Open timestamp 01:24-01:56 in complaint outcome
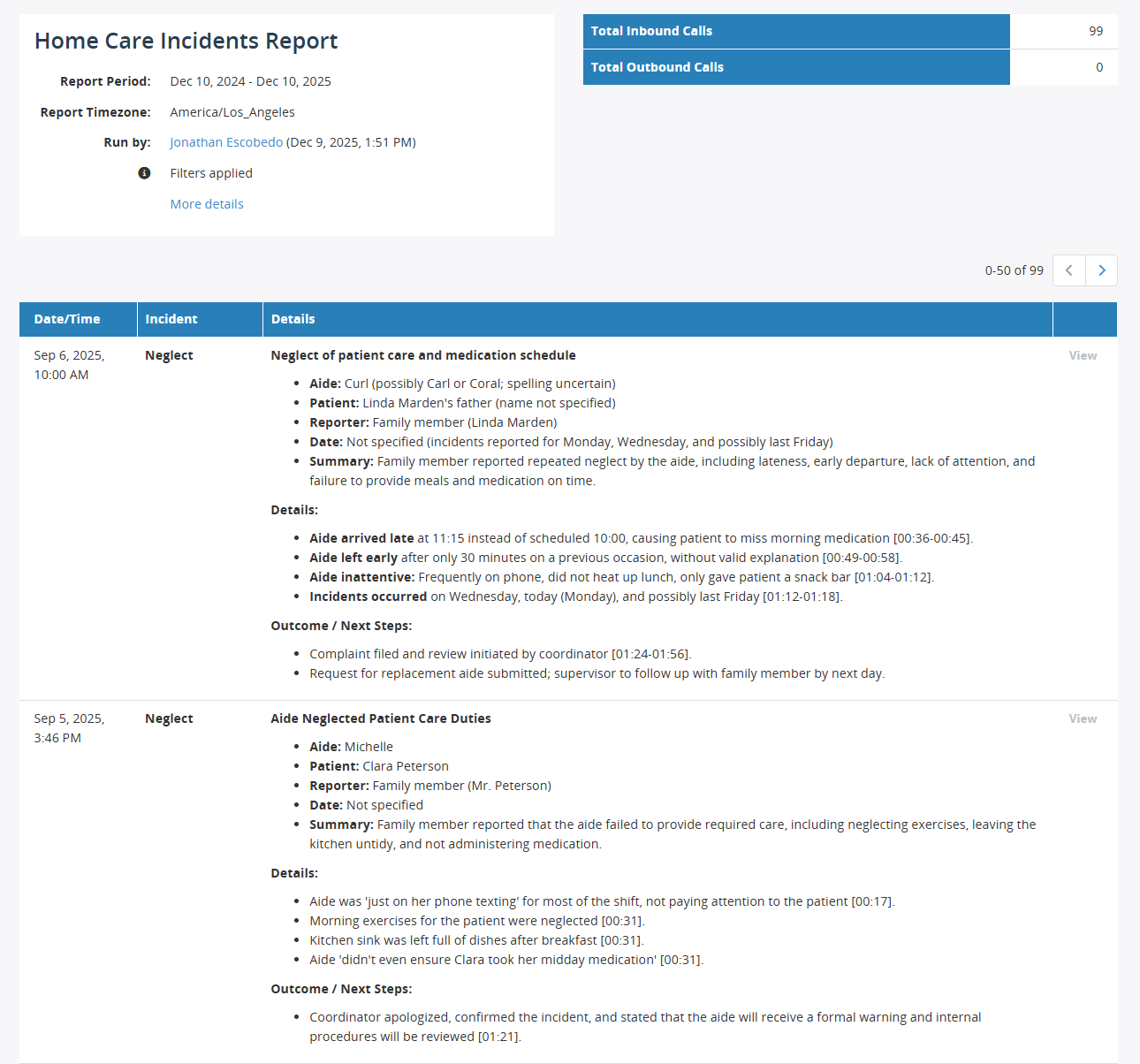 coord(650,653)
